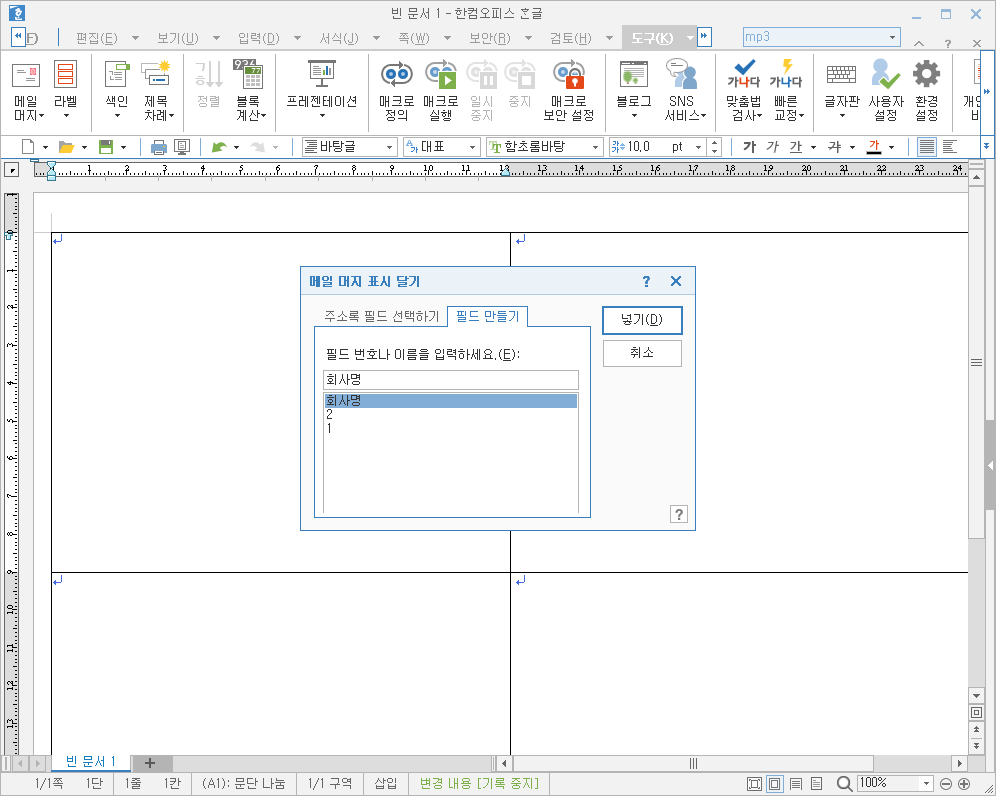Click the Print icon
The width and height of the screenshot is (996, 796).
pyautogui.click(x=159, y=147)
